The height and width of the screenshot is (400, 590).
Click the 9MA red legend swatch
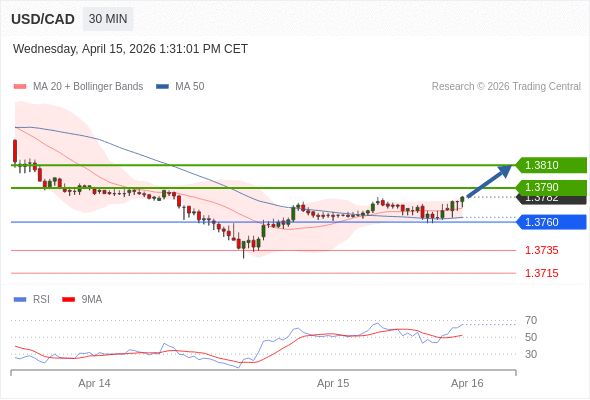(68, 300)
